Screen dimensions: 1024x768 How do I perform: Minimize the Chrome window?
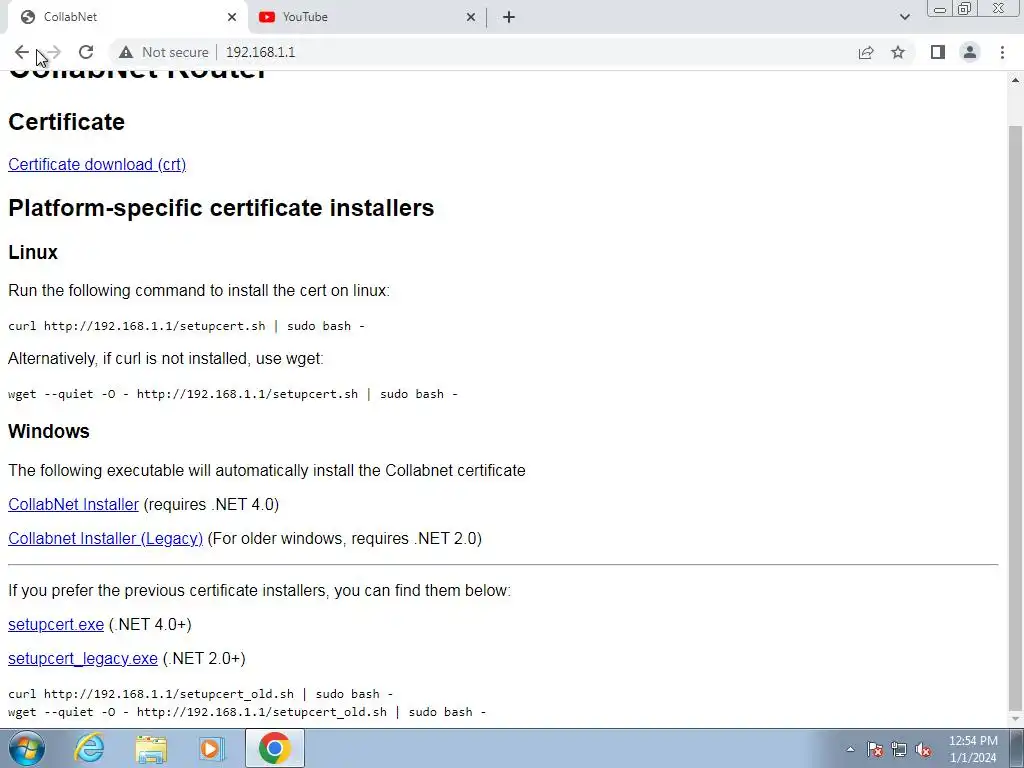pos(940,9)
